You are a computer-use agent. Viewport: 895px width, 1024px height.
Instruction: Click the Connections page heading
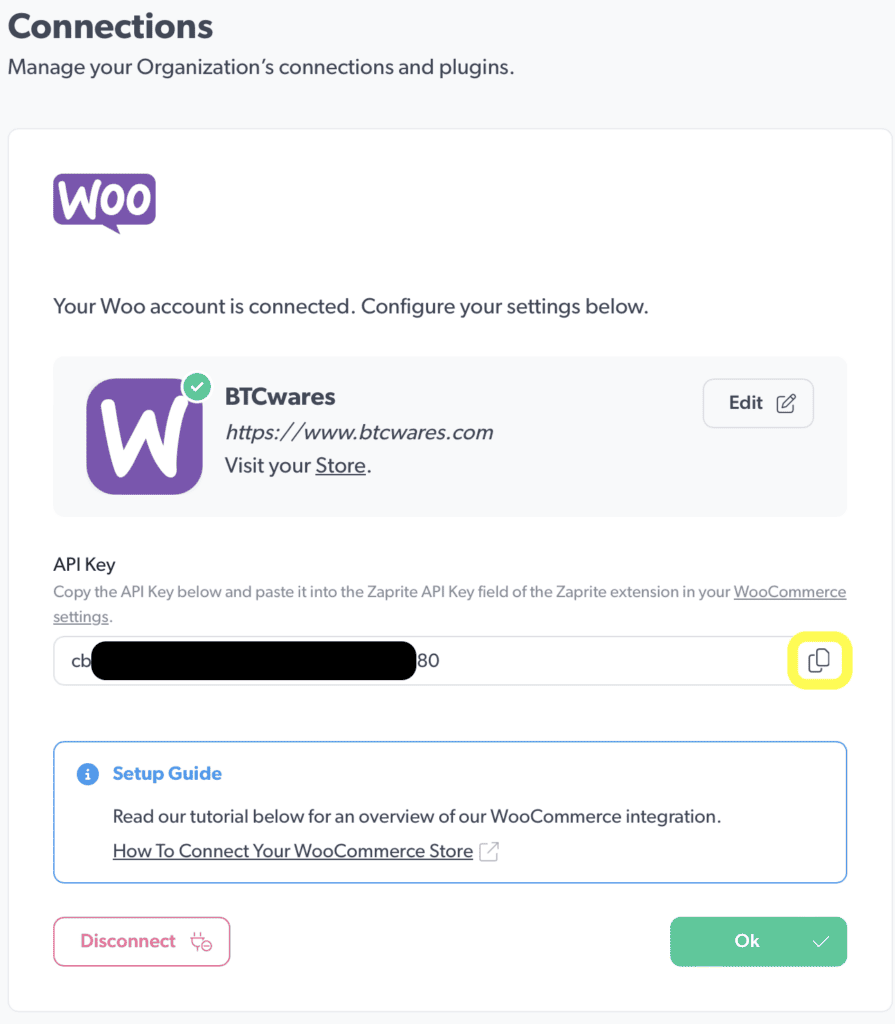click(x=110, y=26)
